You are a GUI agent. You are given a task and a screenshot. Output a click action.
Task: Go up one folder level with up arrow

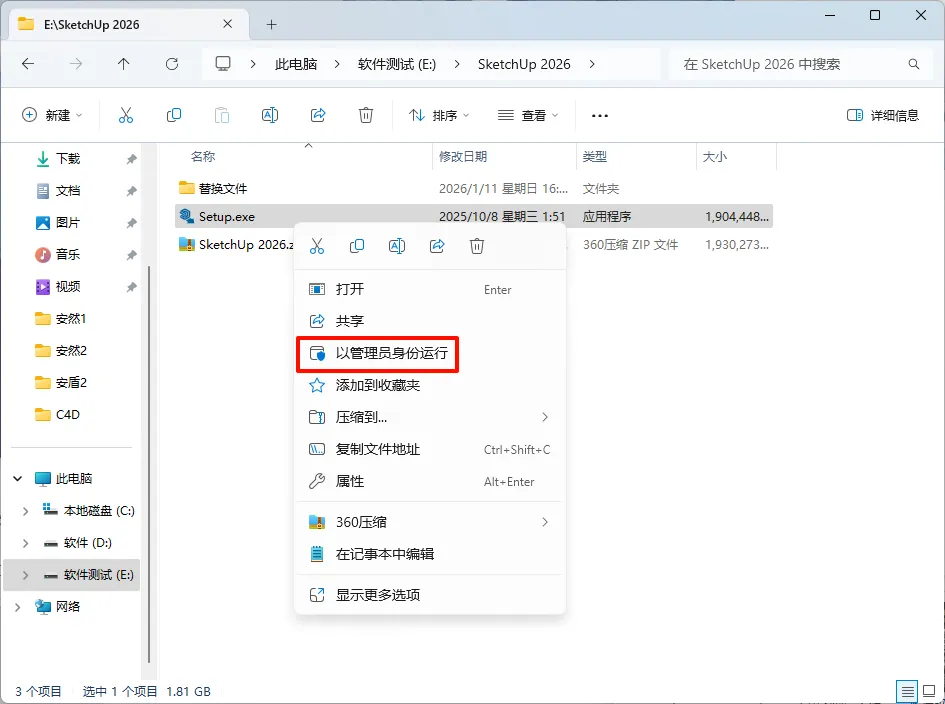[x=124, y=64]
